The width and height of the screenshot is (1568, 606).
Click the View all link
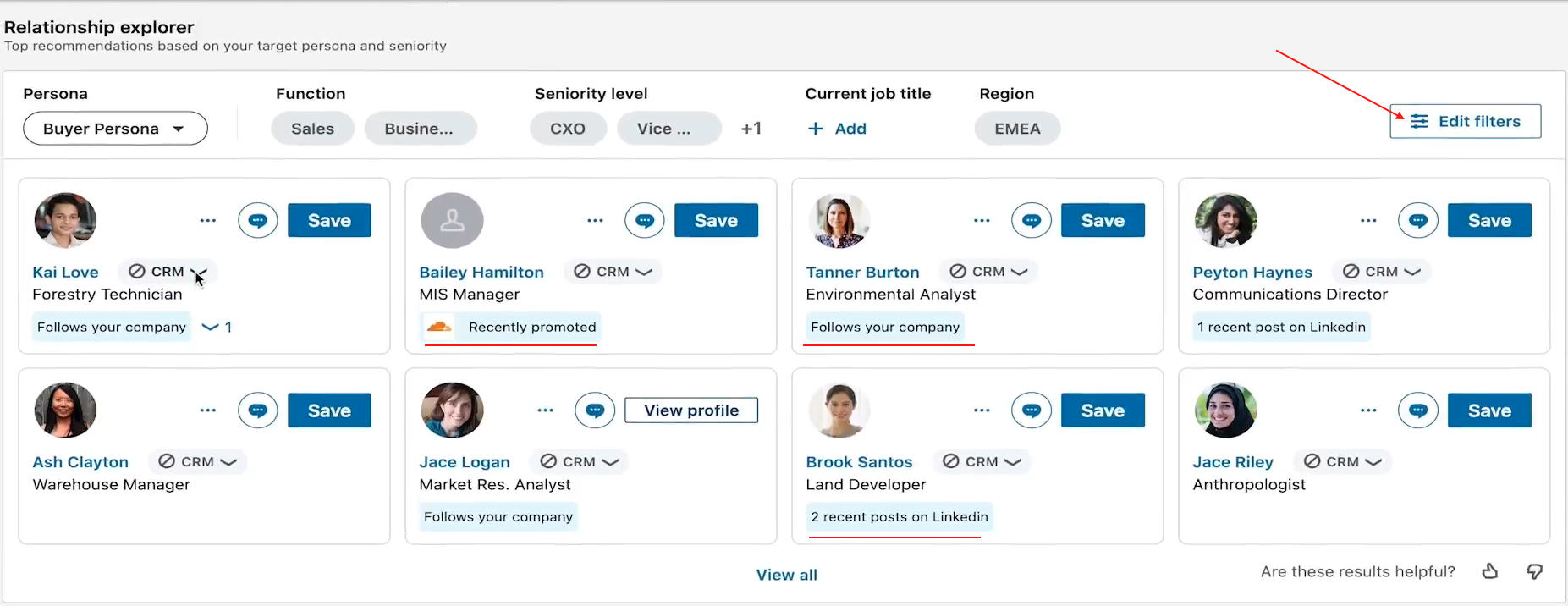click(786, 575)
